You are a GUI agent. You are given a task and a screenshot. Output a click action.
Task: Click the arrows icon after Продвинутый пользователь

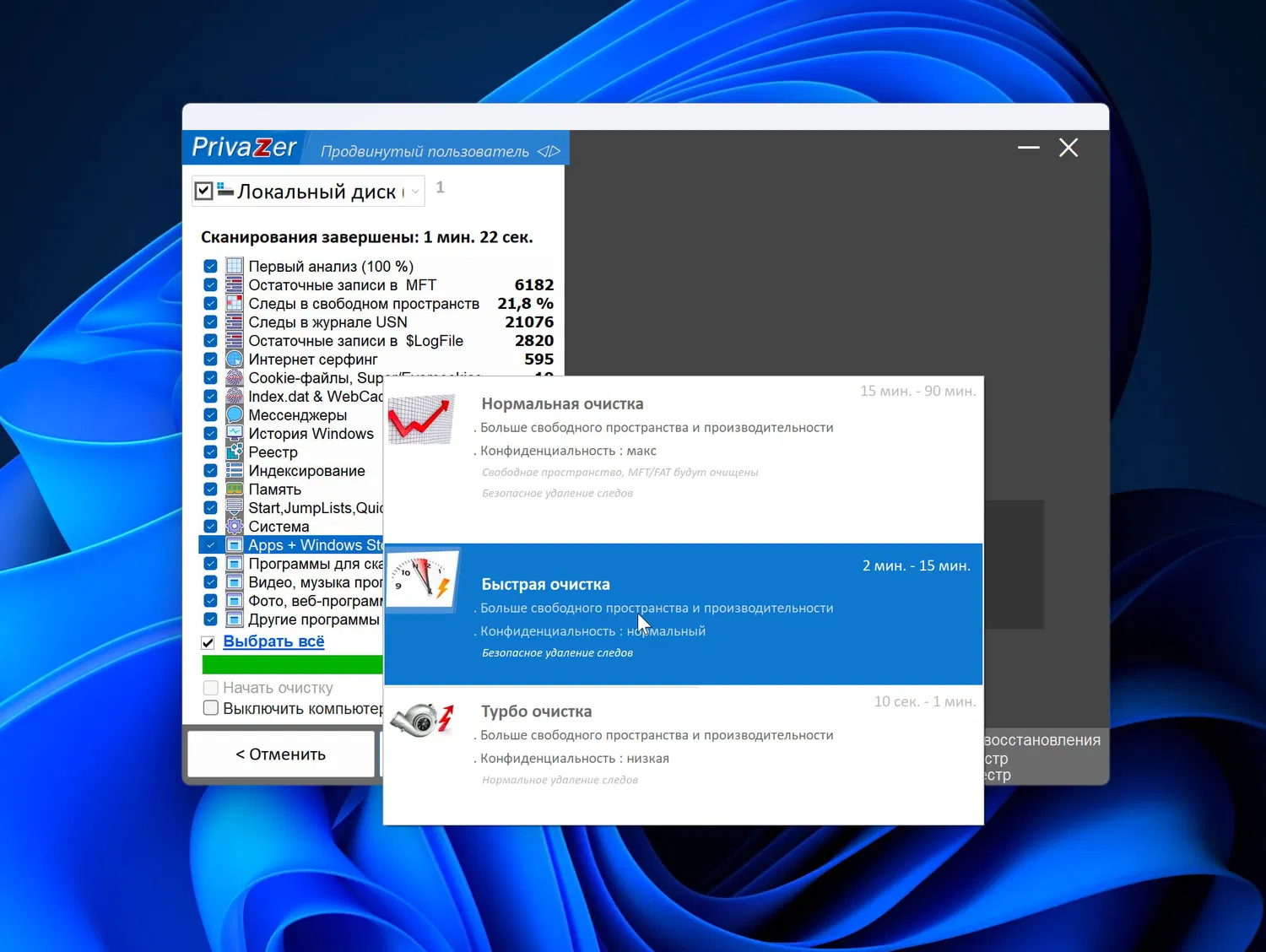549,151
